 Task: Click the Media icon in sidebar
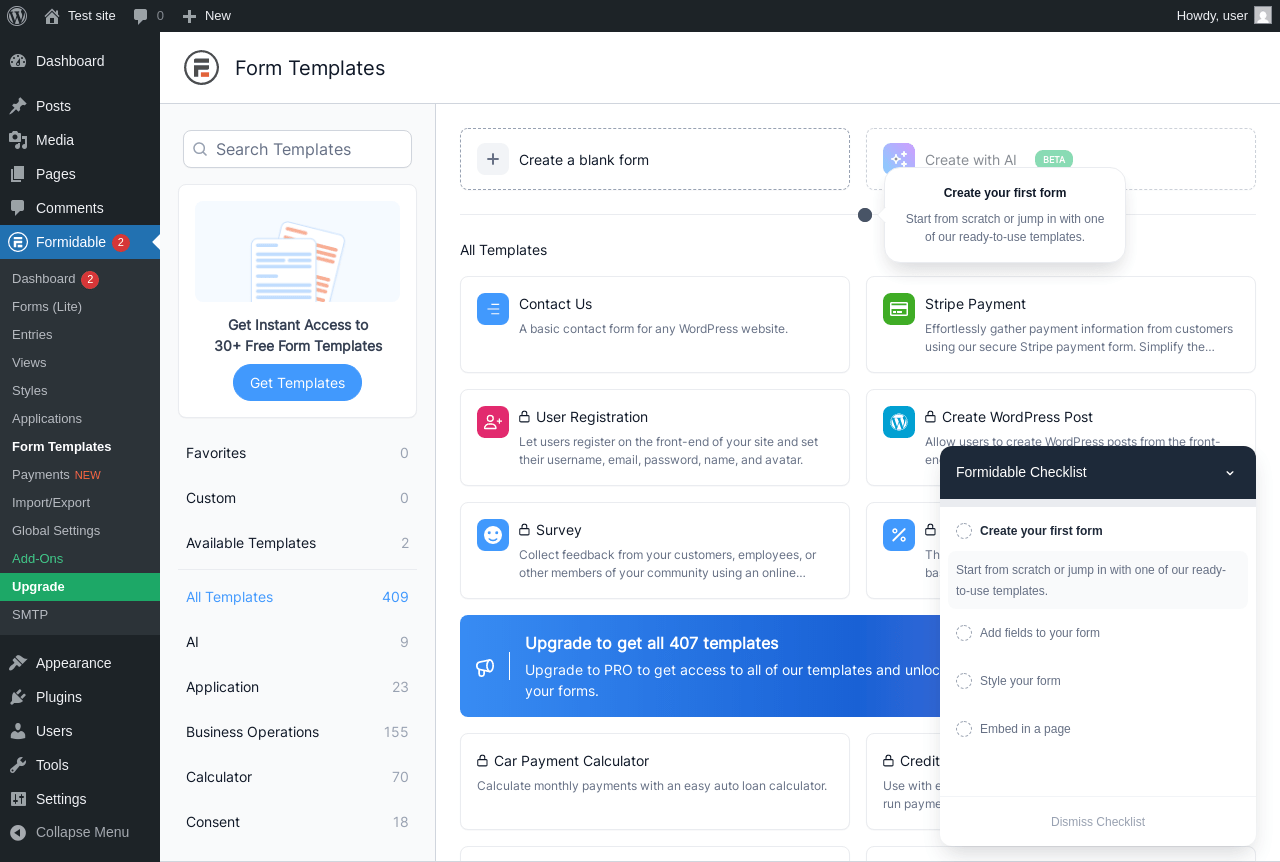click(18, 140)
